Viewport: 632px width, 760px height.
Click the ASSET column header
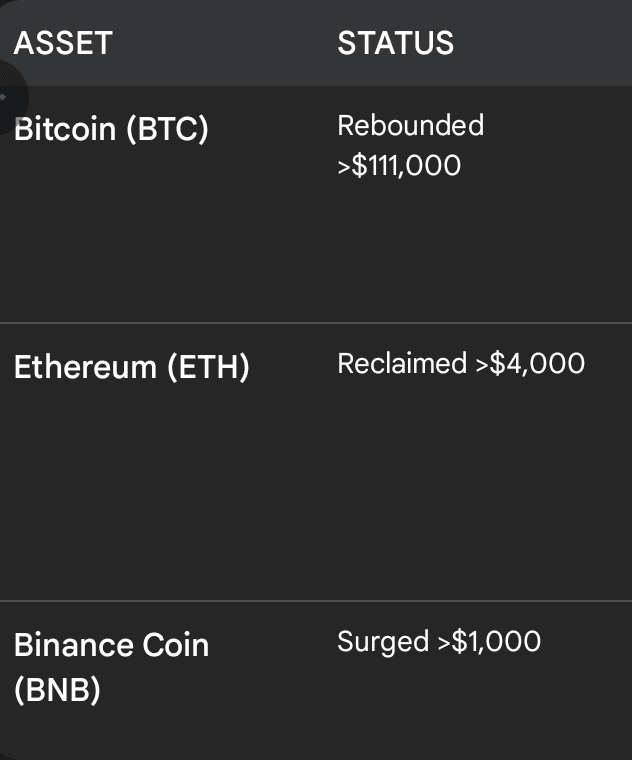click(x=63, y=43)
